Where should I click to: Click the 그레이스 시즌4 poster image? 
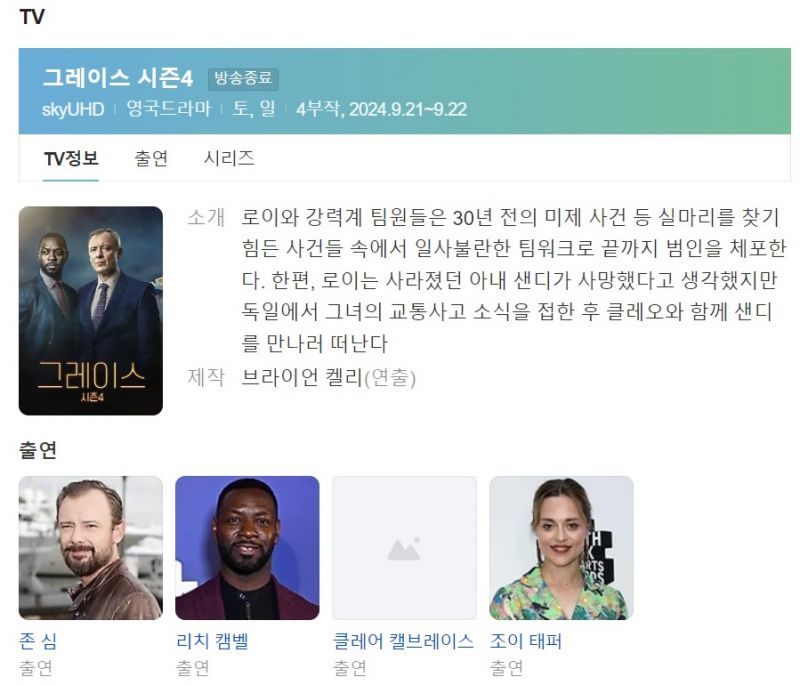tap(91, 311)
